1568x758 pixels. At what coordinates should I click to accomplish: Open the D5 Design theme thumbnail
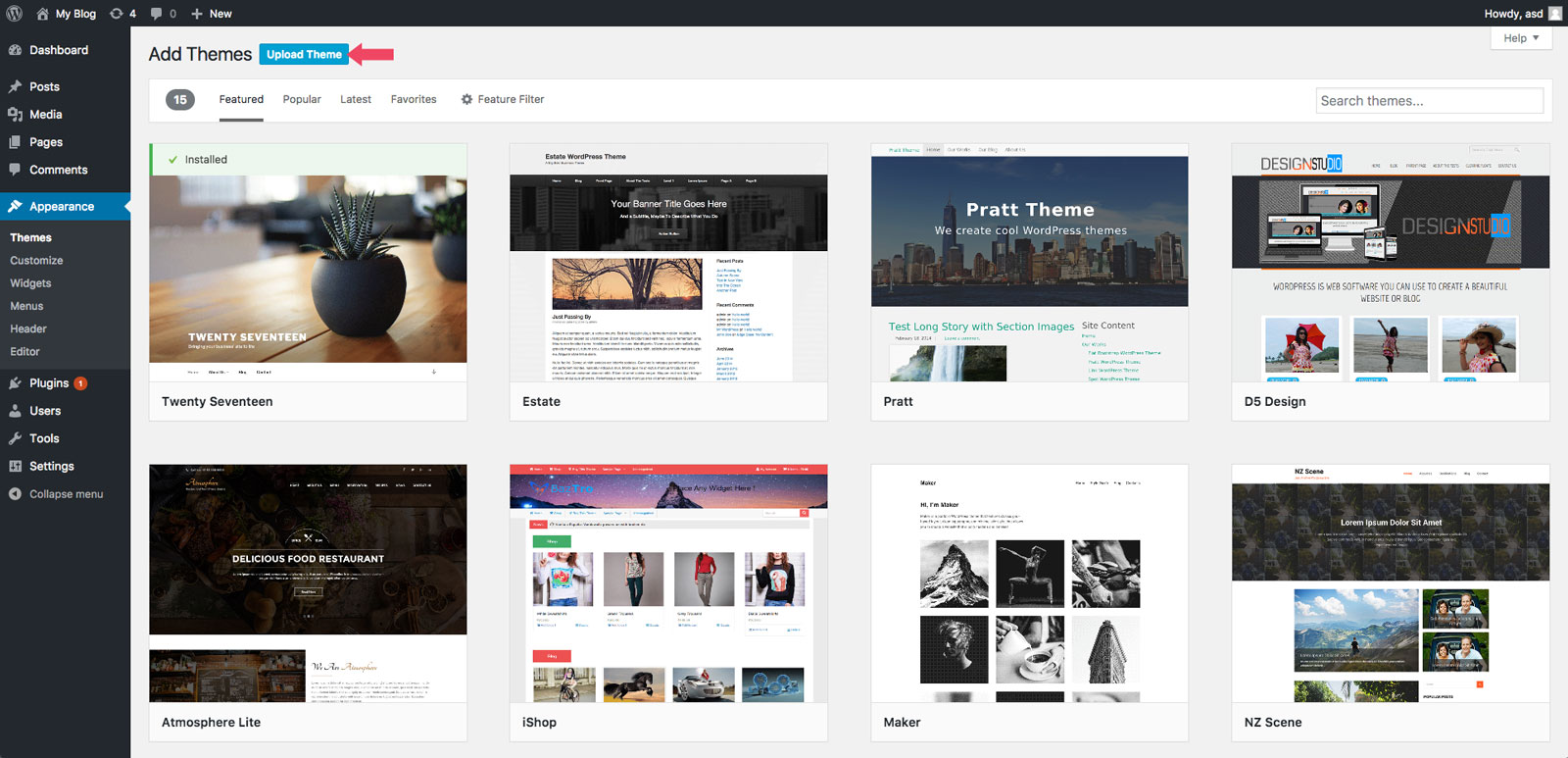pos(1391,263)
